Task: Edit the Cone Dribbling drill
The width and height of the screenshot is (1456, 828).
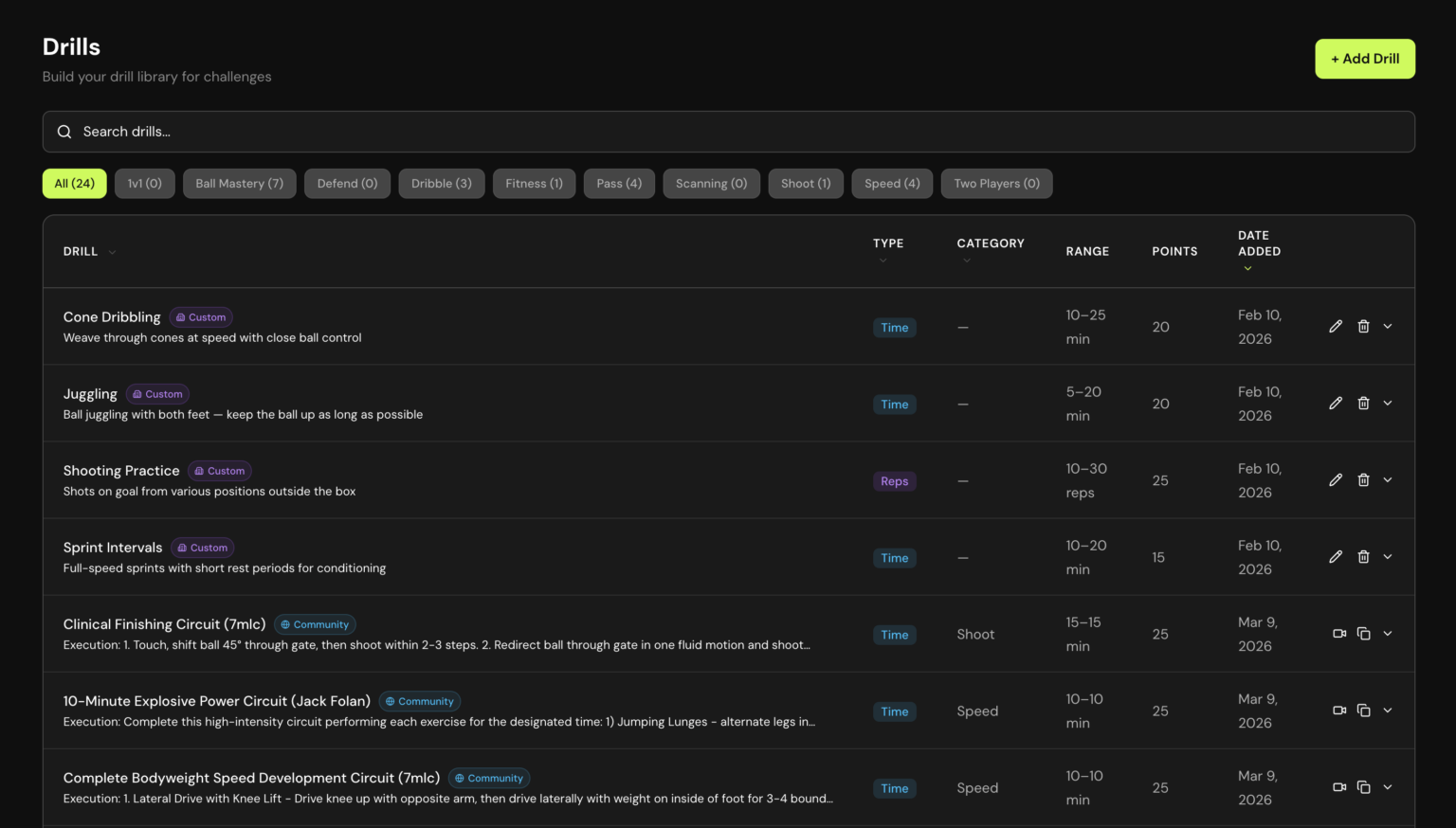Action: point(1335,327)
